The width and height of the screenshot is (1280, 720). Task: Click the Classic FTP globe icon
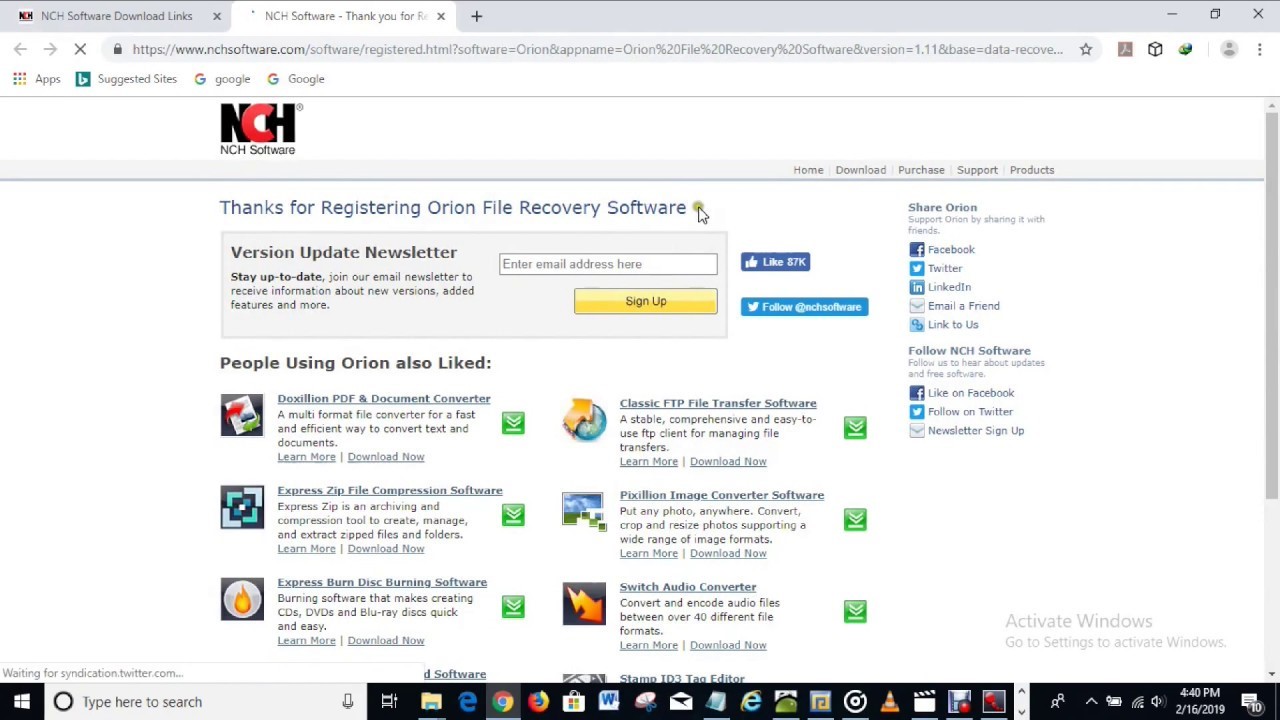pos(584,420)
